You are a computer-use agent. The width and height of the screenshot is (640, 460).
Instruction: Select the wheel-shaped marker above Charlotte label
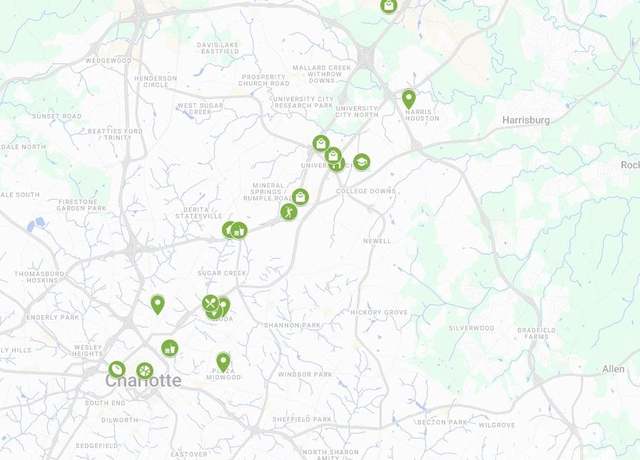coord(144,371)
